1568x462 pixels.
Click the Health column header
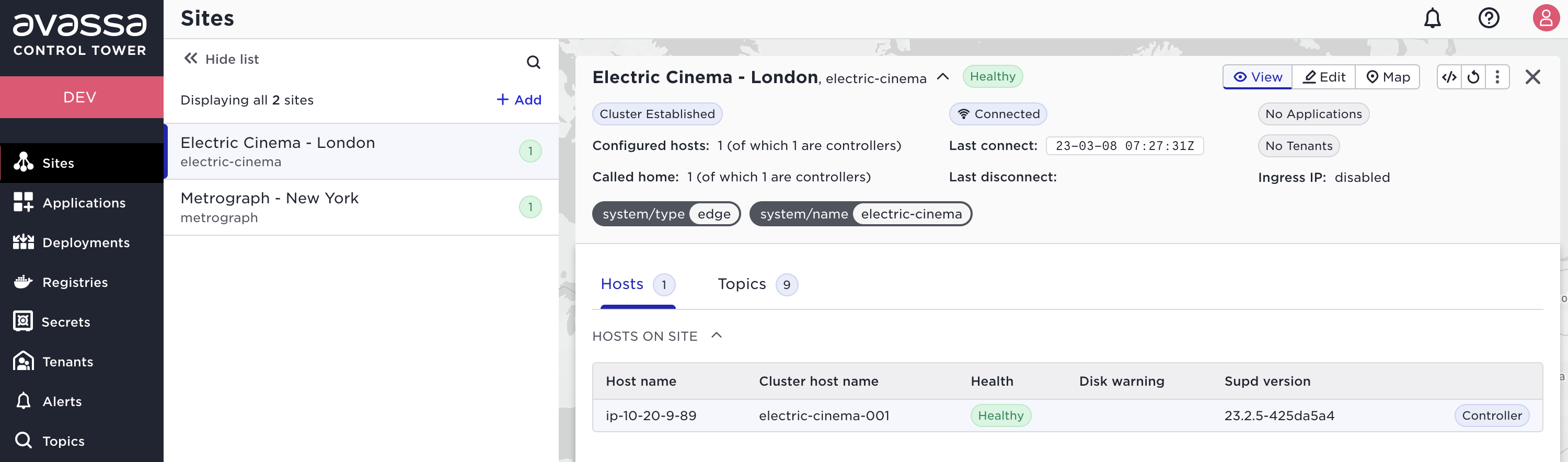(x=991, y=381)
